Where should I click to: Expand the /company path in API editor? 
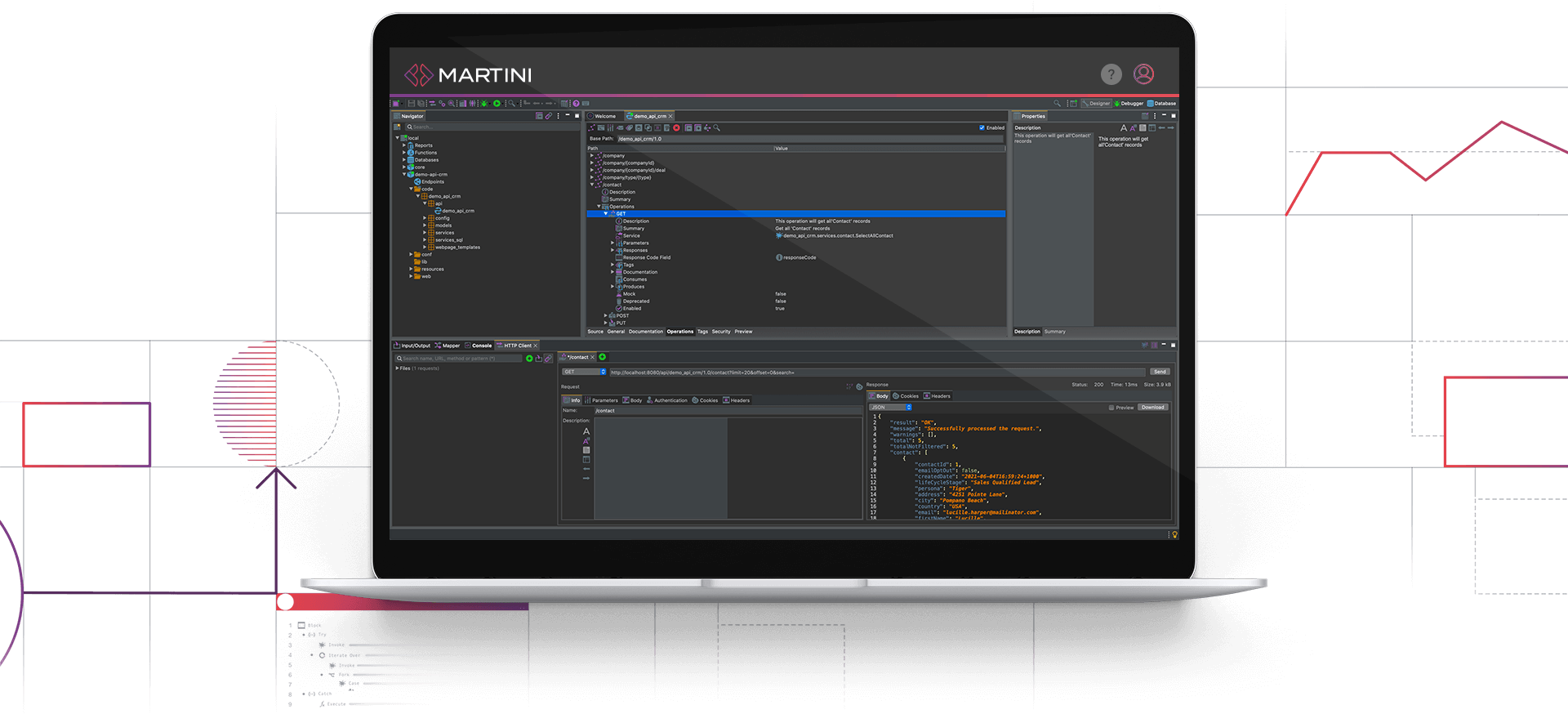point(592,156)
